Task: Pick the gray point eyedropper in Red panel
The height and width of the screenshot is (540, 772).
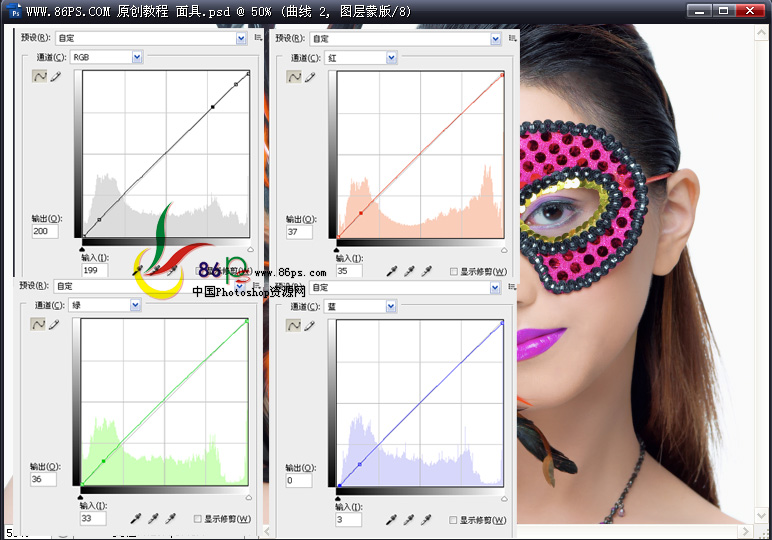Action: pos(409,271)
